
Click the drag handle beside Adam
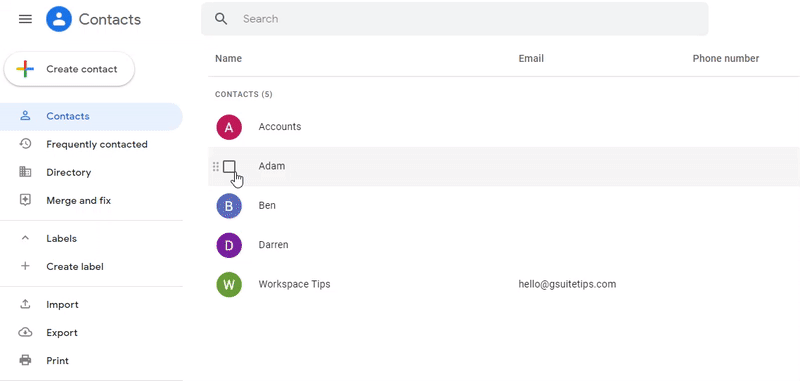pyautogui.click(x=216, y=166)
